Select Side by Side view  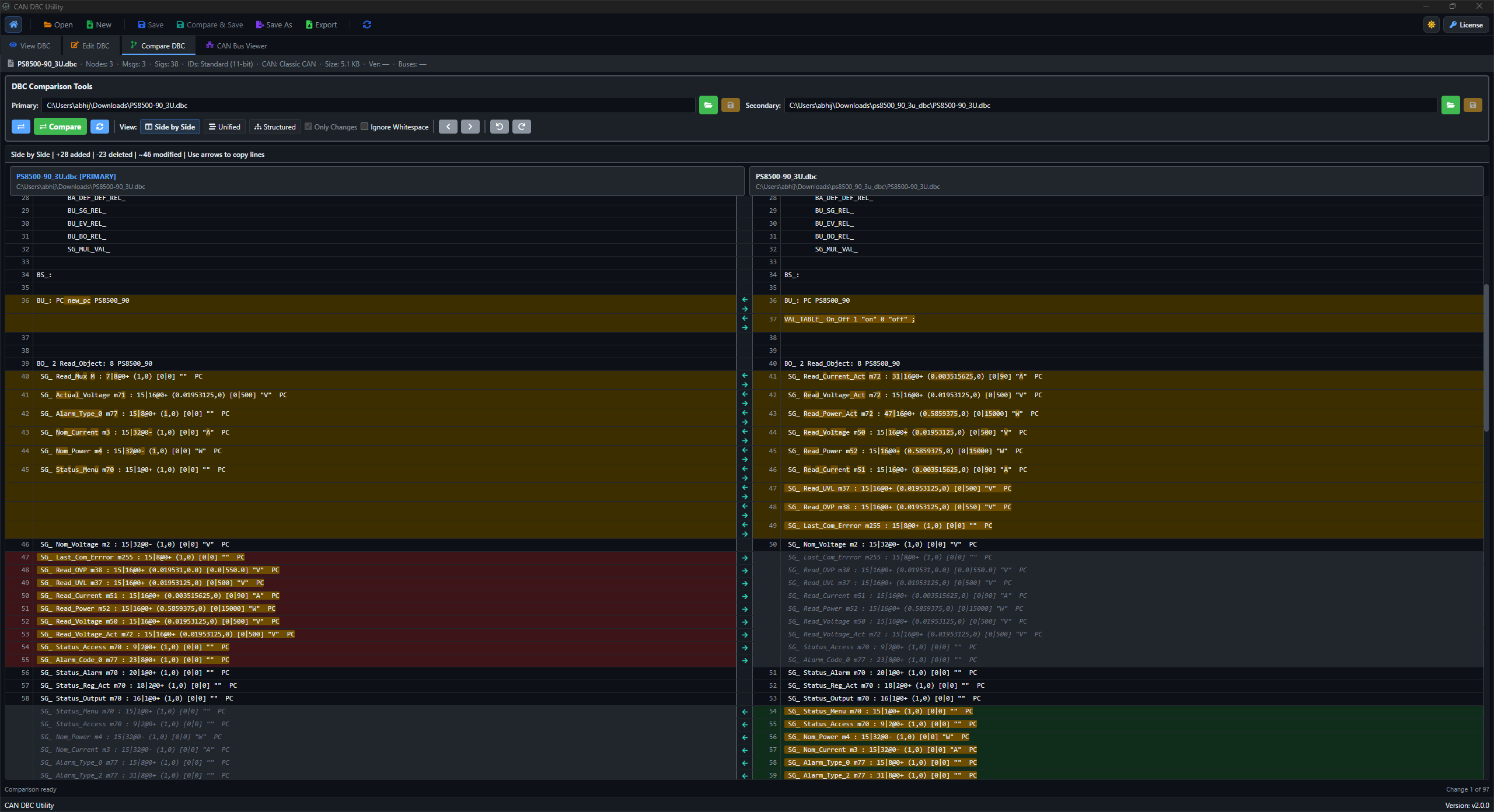[170, 127]
